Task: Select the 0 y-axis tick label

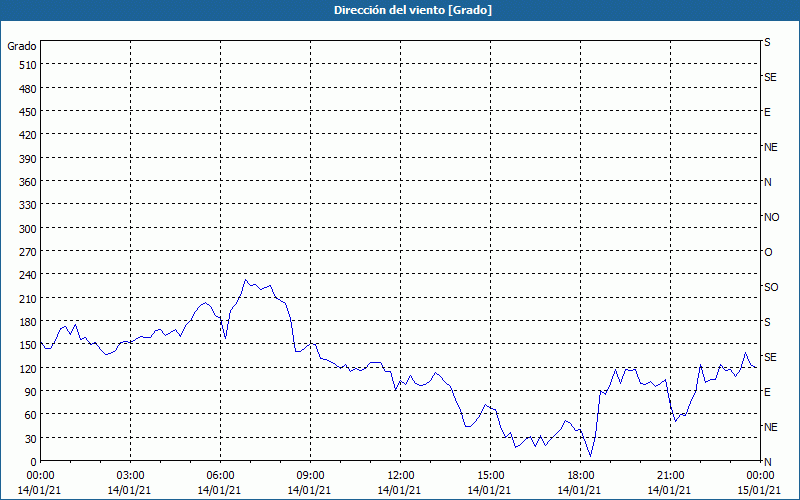Action: point(34,462)
